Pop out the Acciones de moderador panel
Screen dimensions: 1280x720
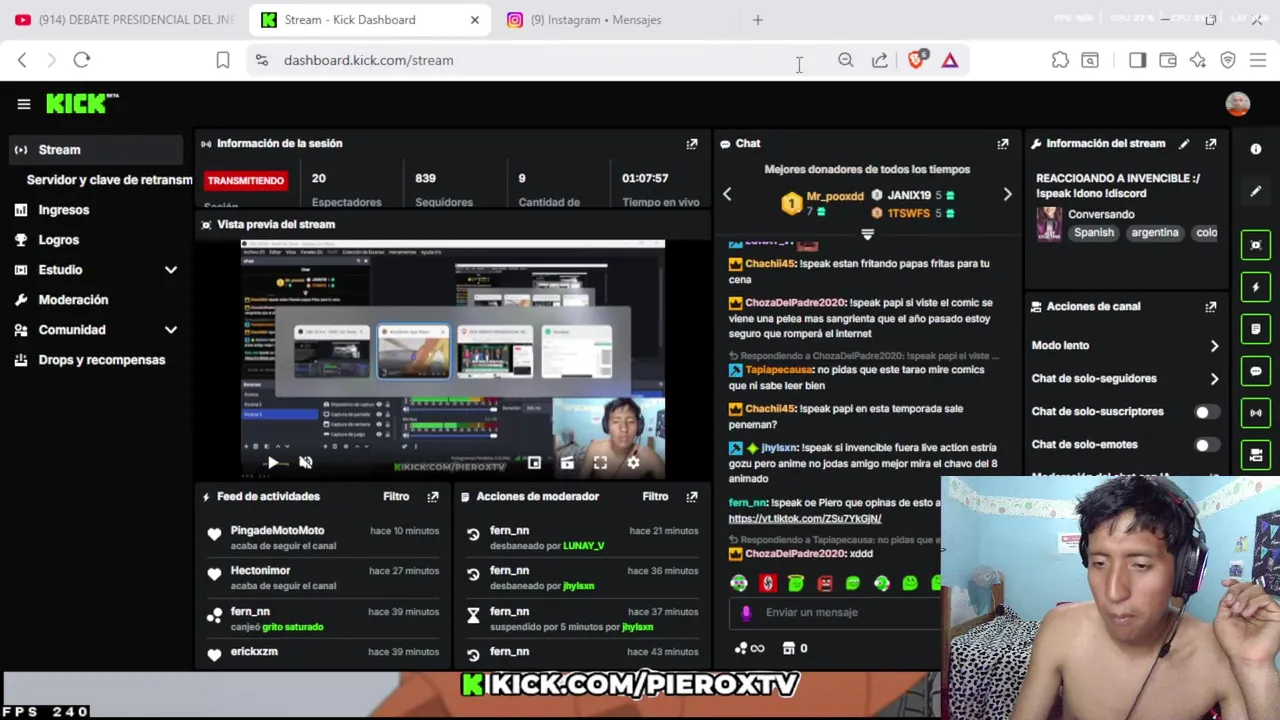(692, 497)
